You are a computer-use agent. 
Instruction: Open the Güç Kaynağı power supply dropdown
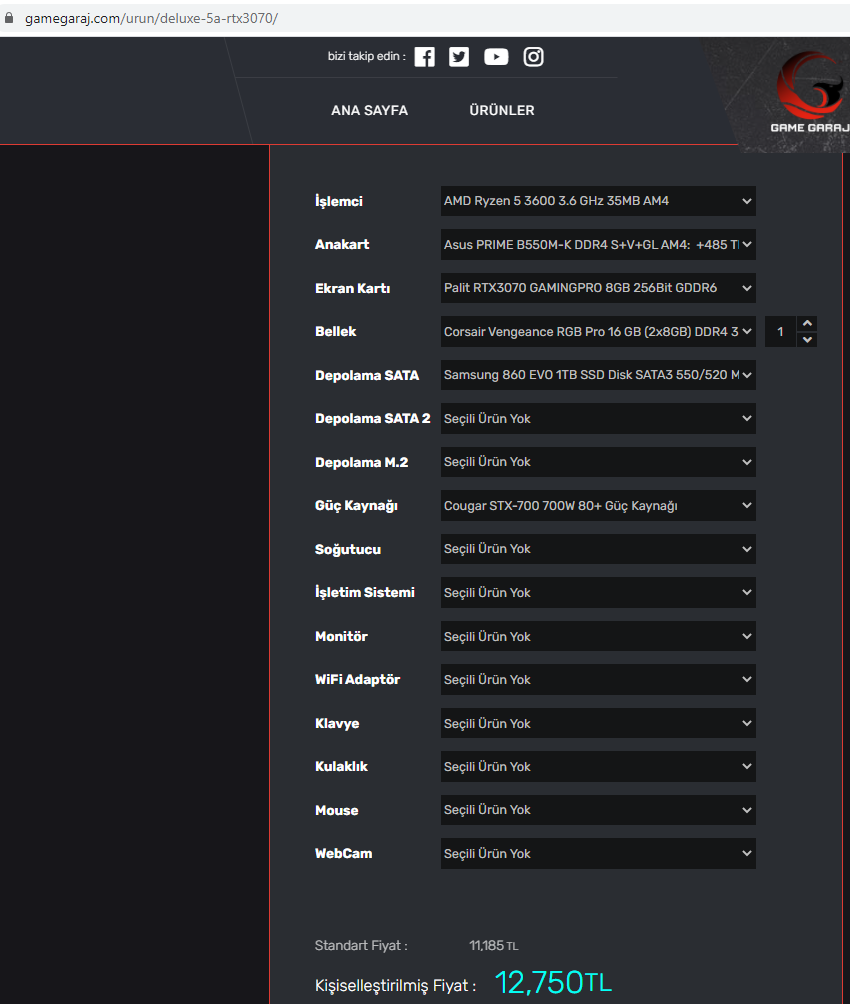click(598, 506)
